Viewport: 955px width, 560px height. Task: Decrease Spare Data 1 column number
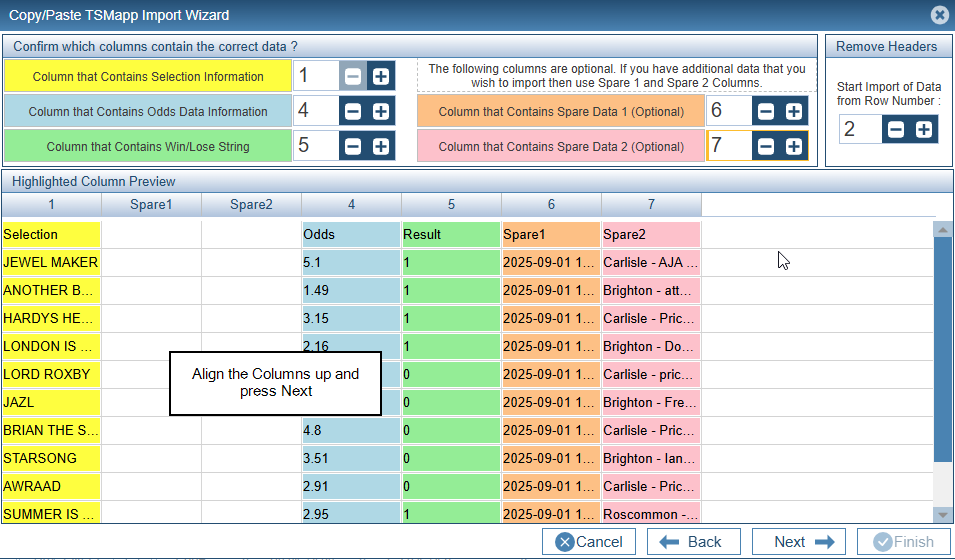(766, 112)
